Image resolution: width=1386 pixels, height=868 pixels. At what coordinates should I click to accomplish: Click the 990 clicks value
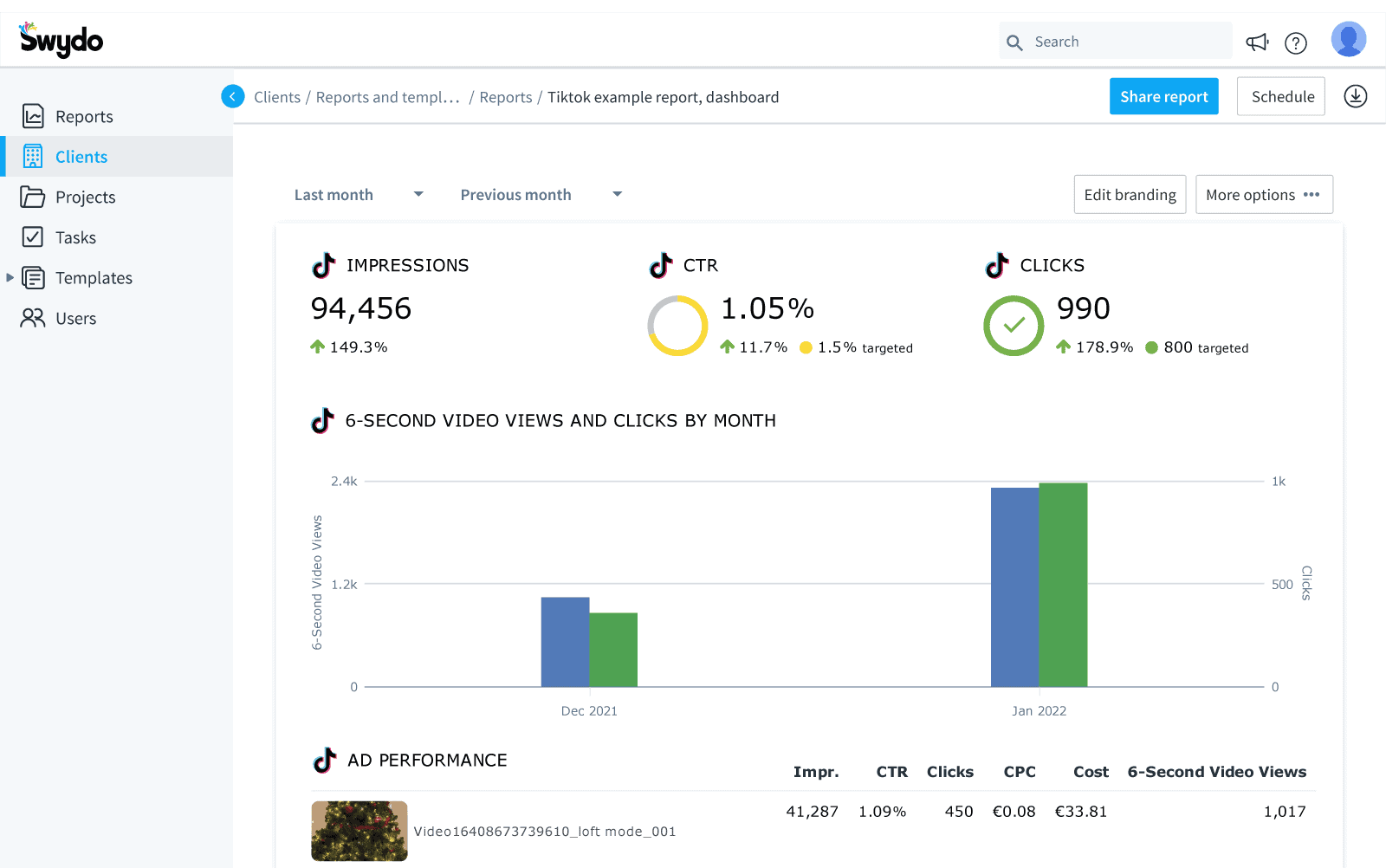1084,308
